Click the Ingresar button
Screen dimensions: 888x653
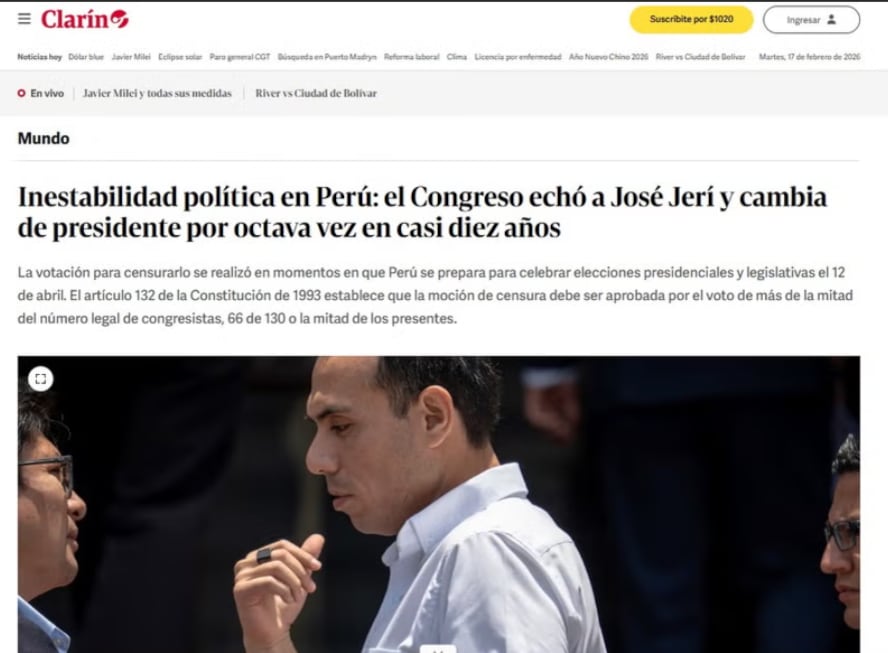(811, 20)
